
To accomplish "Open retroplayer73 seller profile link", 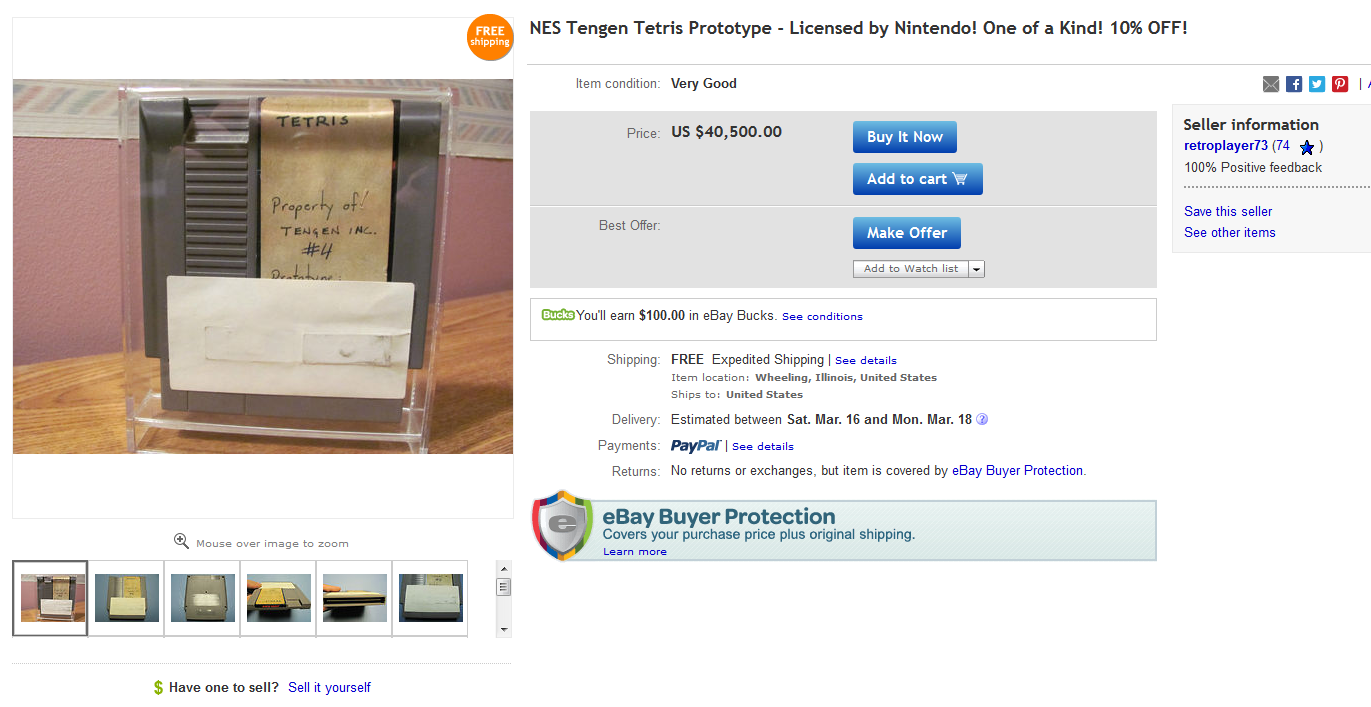I will (1226, 146).
